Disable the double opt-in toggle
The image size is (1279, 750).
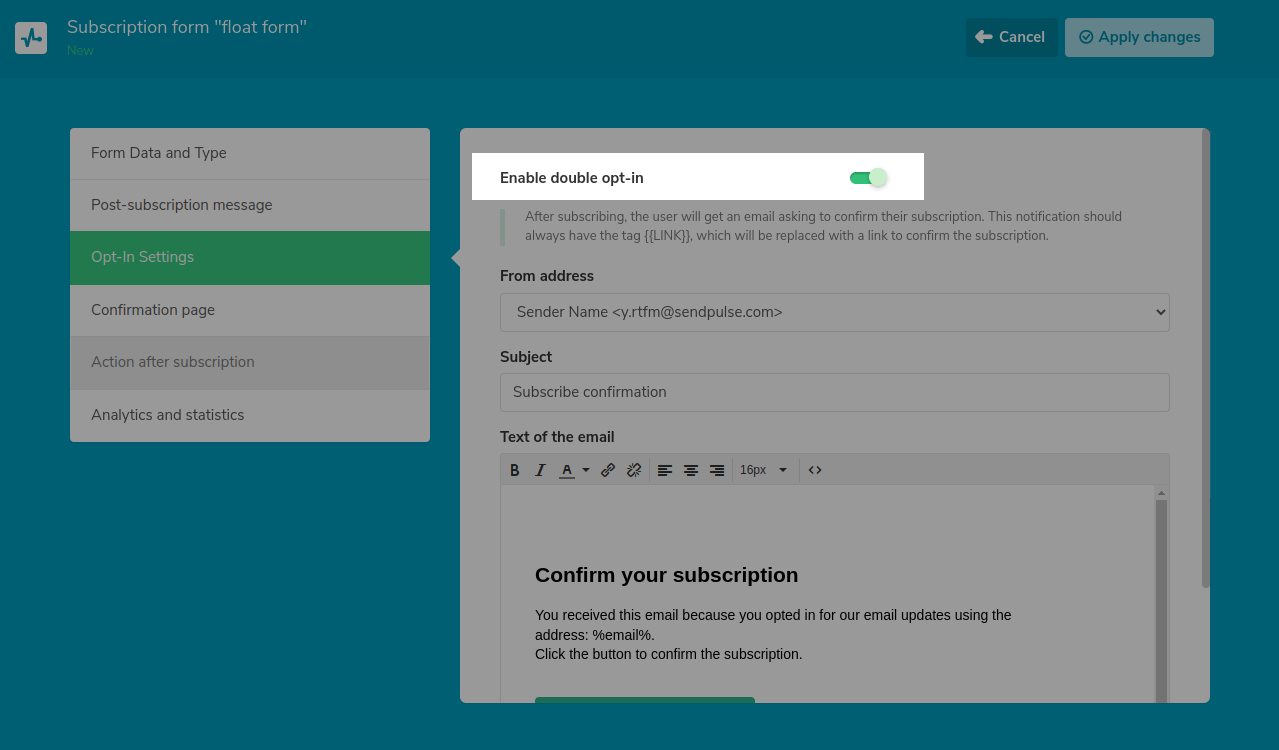tap(867, 178)
